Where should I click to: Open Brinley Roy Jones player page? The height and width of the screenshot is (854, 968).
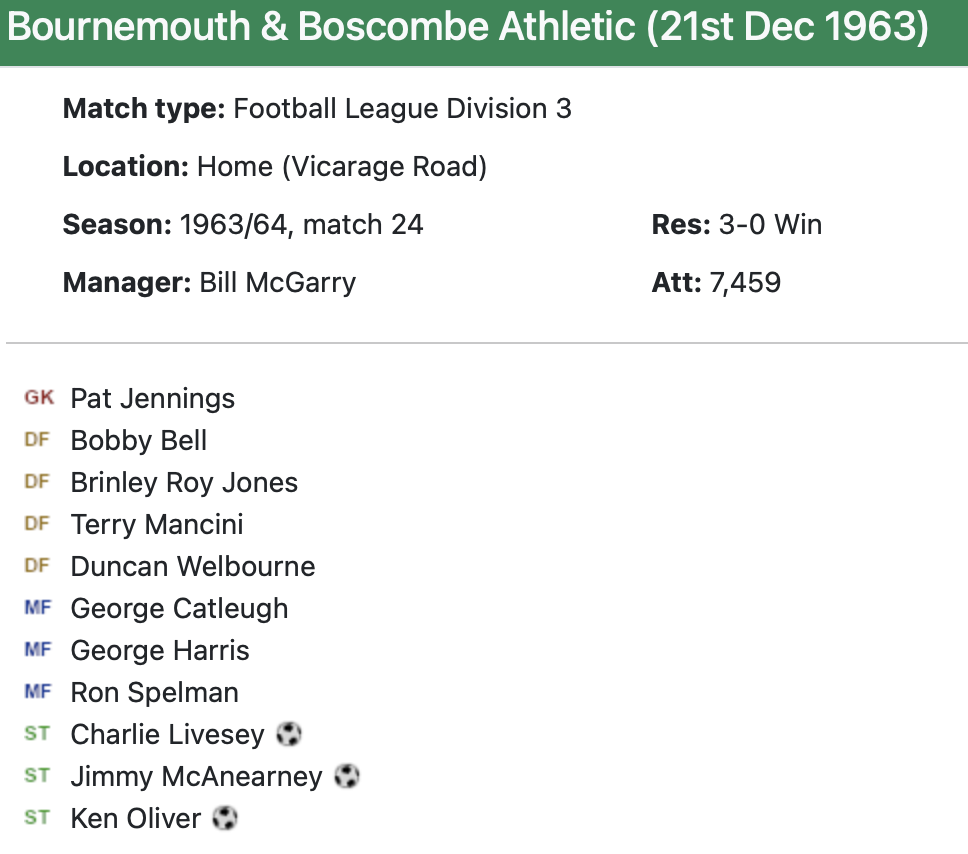pyautogui.click(x=184, y=483)
